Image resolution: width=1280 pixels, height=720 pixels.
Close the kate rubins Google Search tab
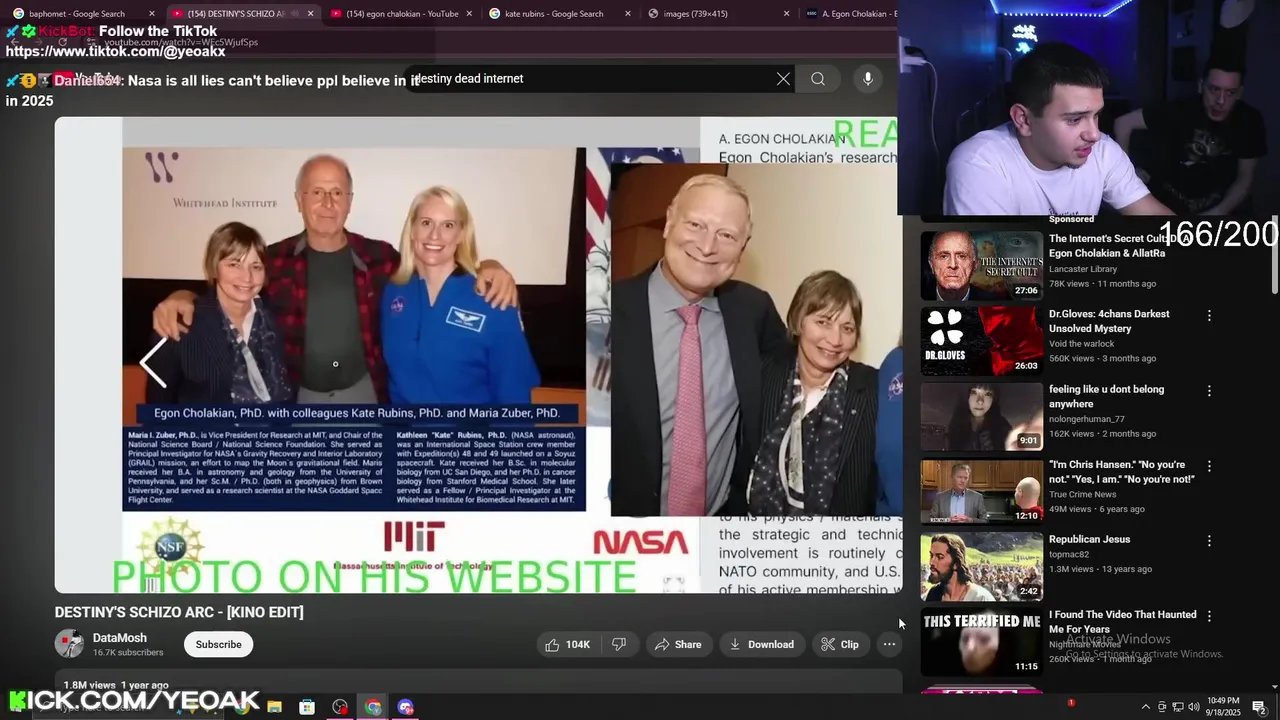click(628, 14)
